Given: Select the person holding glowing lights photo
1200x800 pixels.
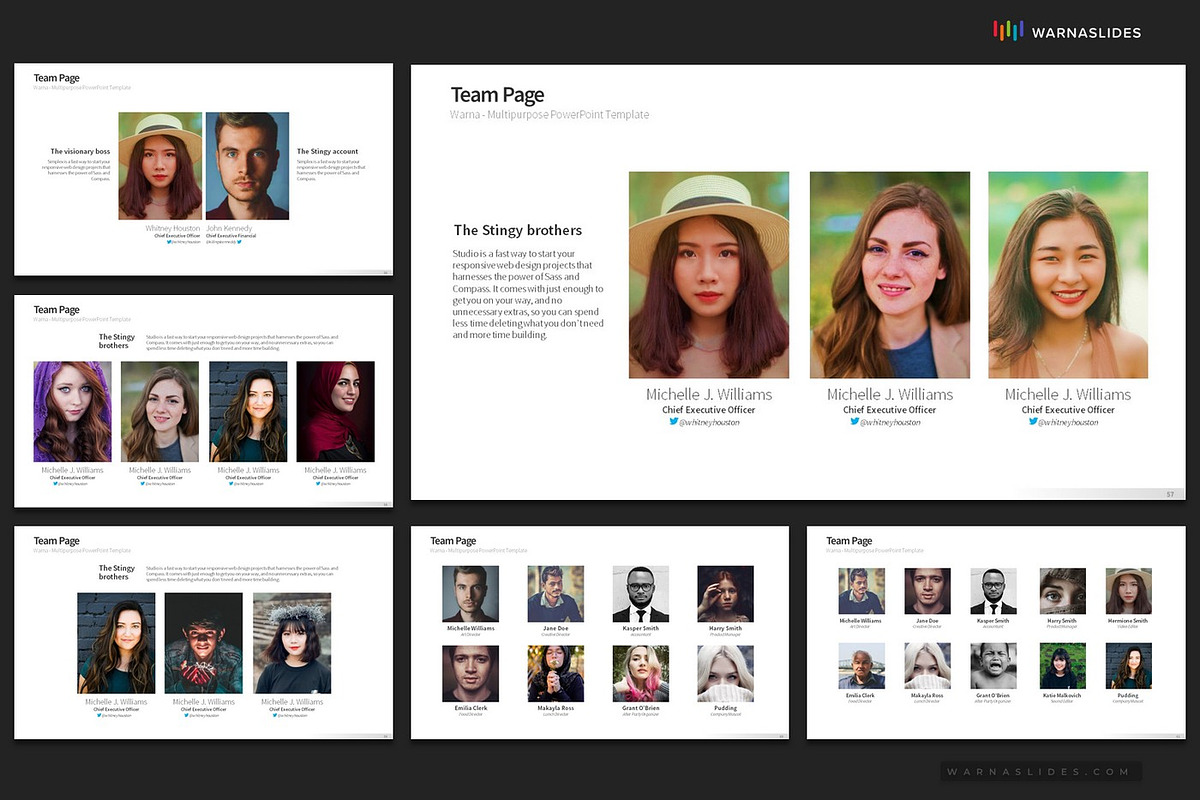Looking at the screenshot, I should tap(204, 644).
